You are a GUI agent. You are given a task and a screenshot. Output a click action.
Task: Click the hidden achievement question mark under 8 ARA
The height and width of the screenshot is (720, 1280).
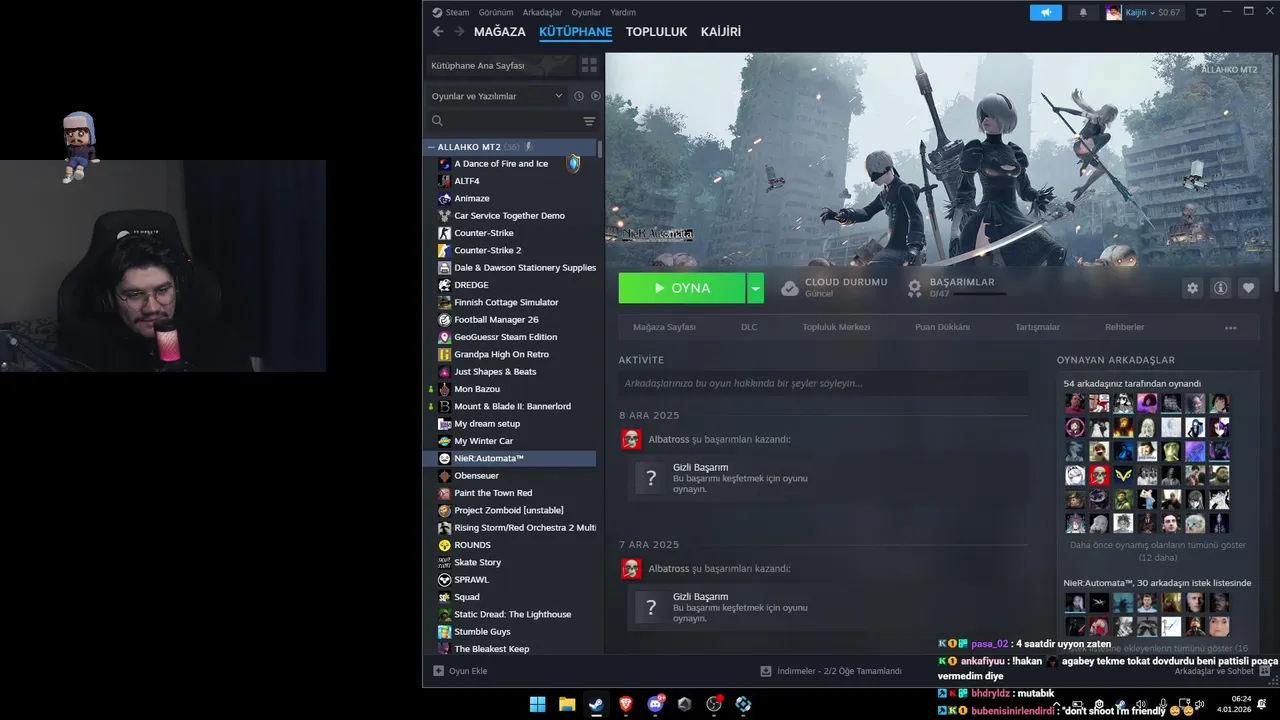click(651, 478)
